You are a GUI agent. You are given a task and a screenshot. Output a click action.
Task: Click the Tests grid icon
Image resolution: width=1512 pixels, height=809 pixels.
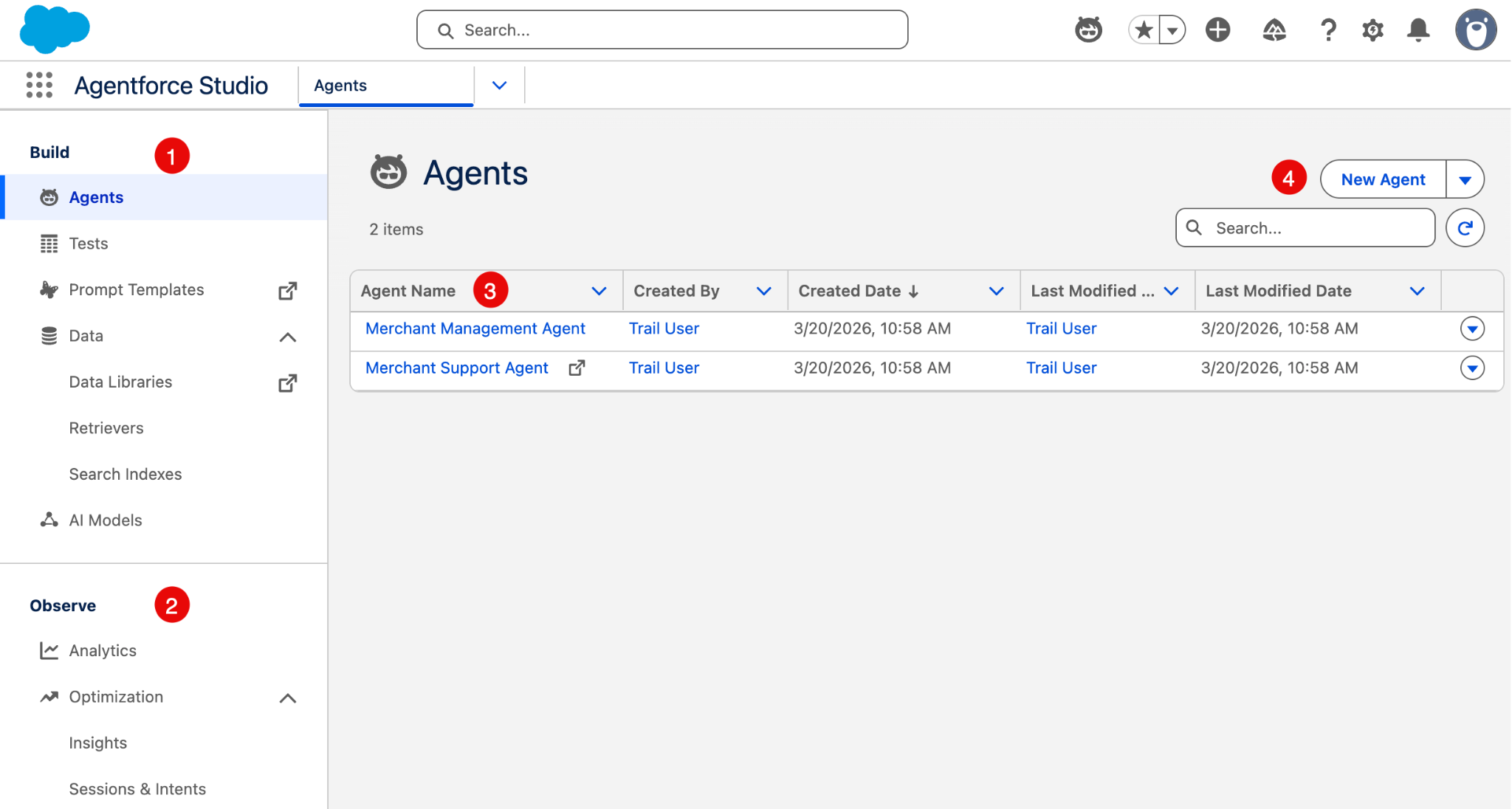49,244
